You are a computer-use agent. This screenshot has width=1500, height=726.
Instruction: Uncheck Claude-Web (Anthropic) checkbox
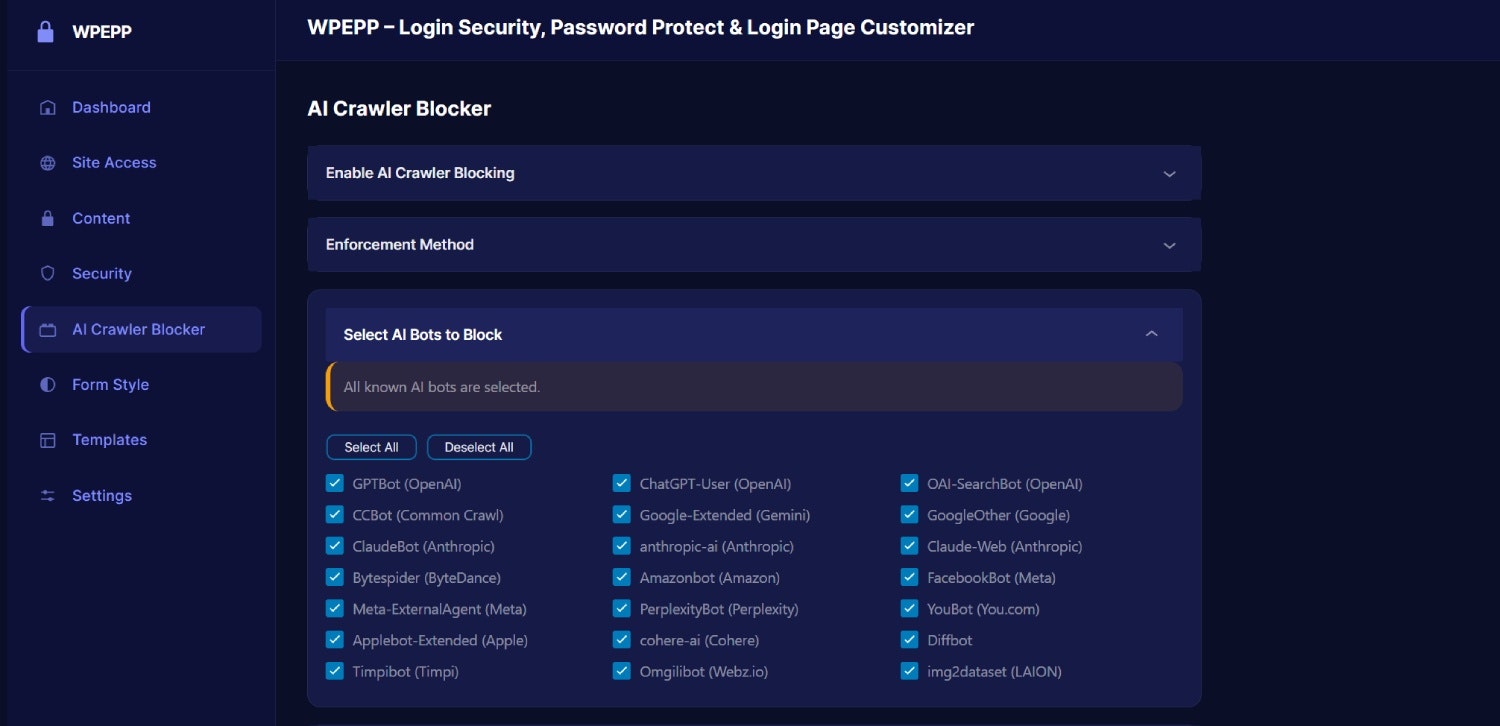point(909,546)
